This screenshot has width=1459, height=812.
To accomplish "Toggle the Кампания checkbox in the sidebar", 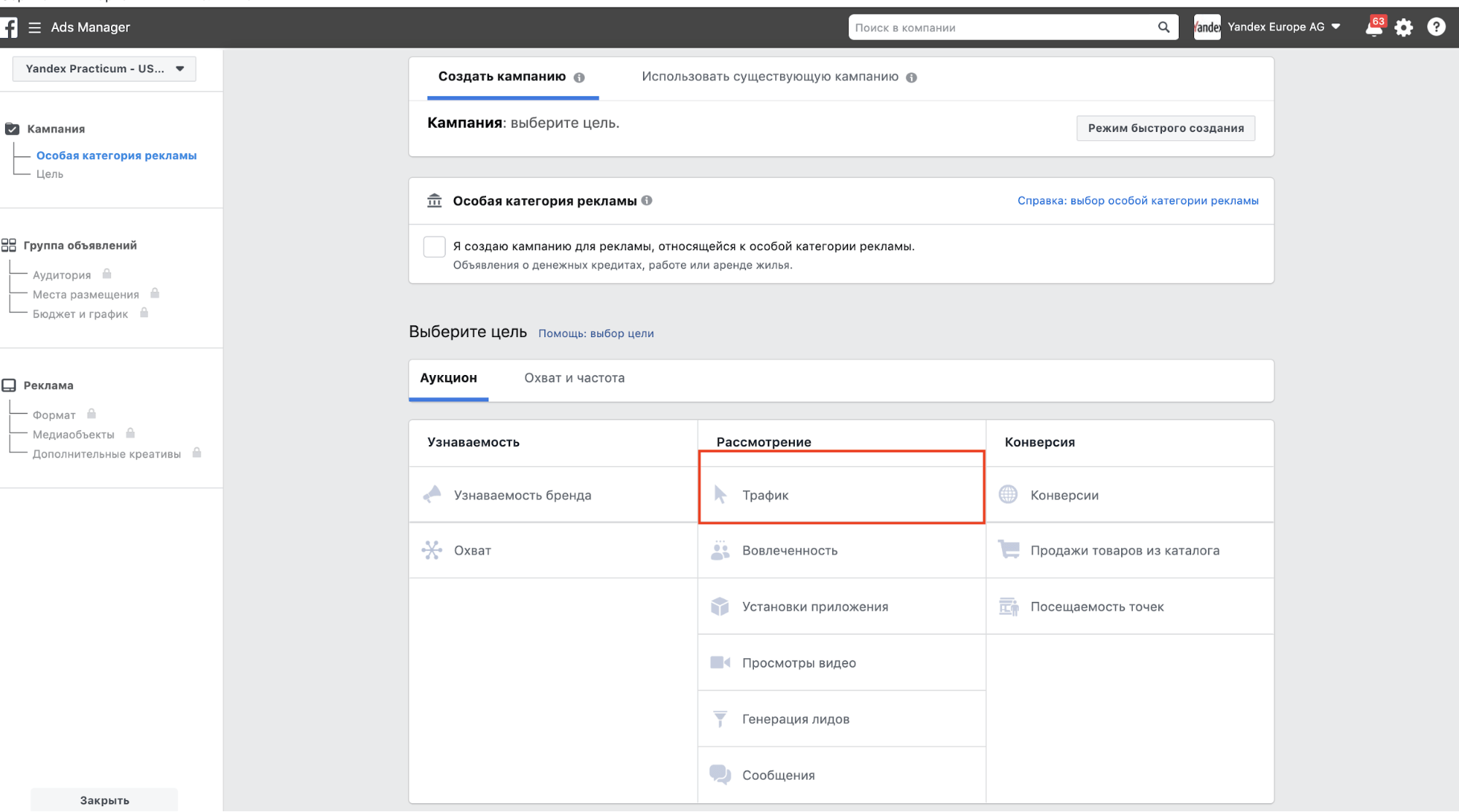I will 12,128.
